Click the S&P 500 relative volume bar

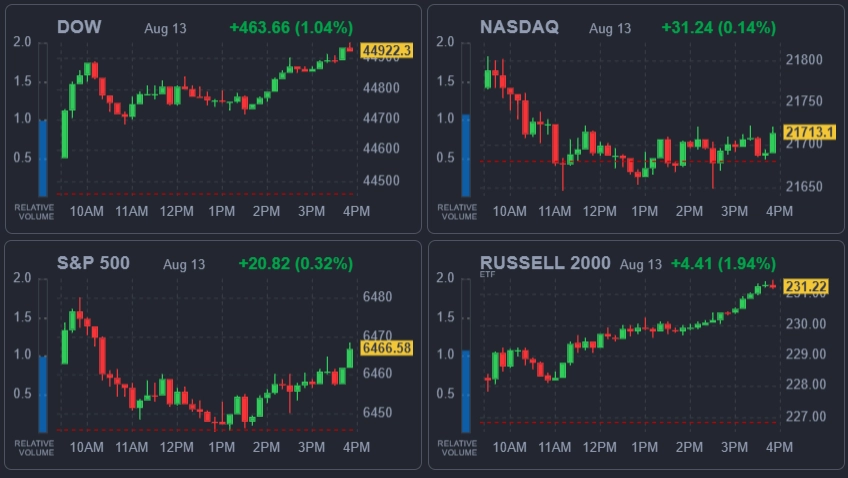(43, 394)
